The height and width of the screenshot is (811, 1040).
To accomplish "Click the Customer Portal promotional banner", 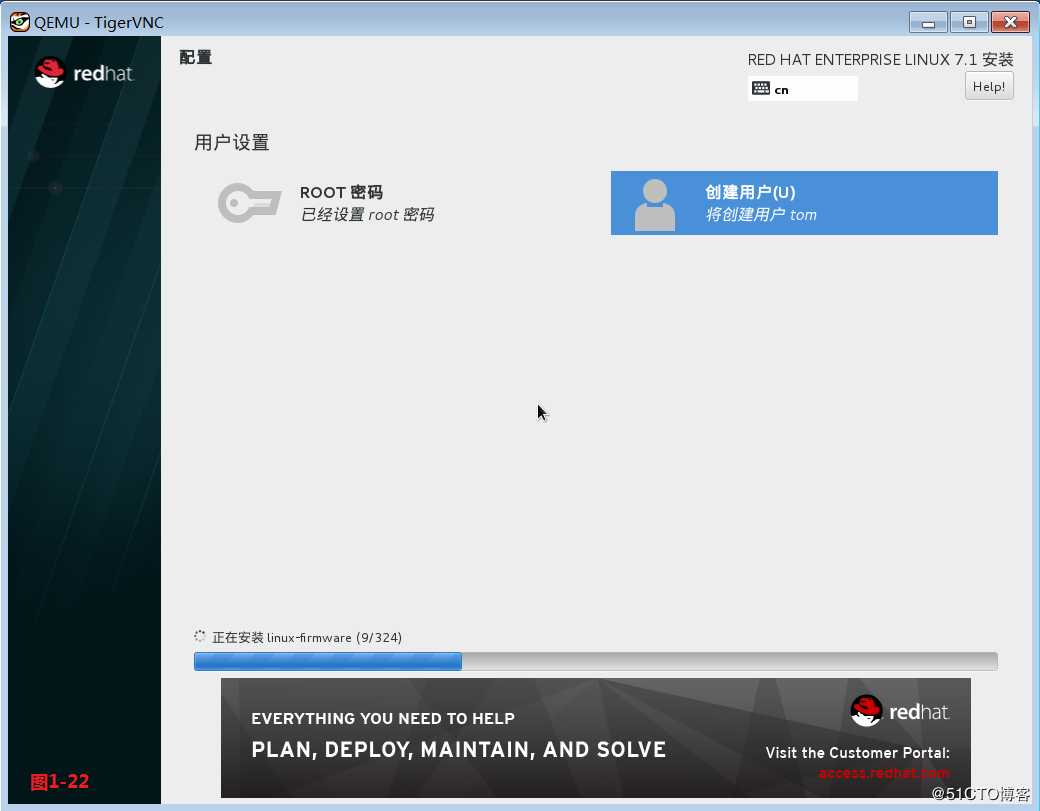I will (596, 737).
